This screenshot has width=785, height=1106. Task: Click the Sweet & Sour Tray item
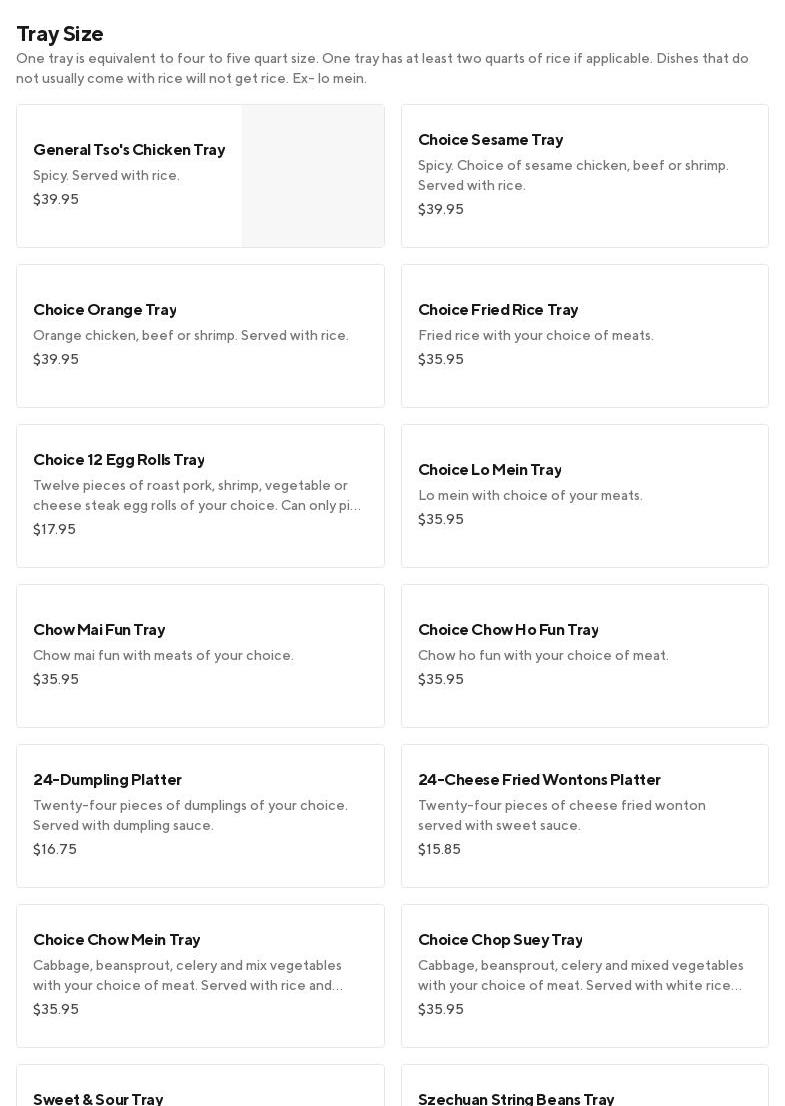[98, 1098]
